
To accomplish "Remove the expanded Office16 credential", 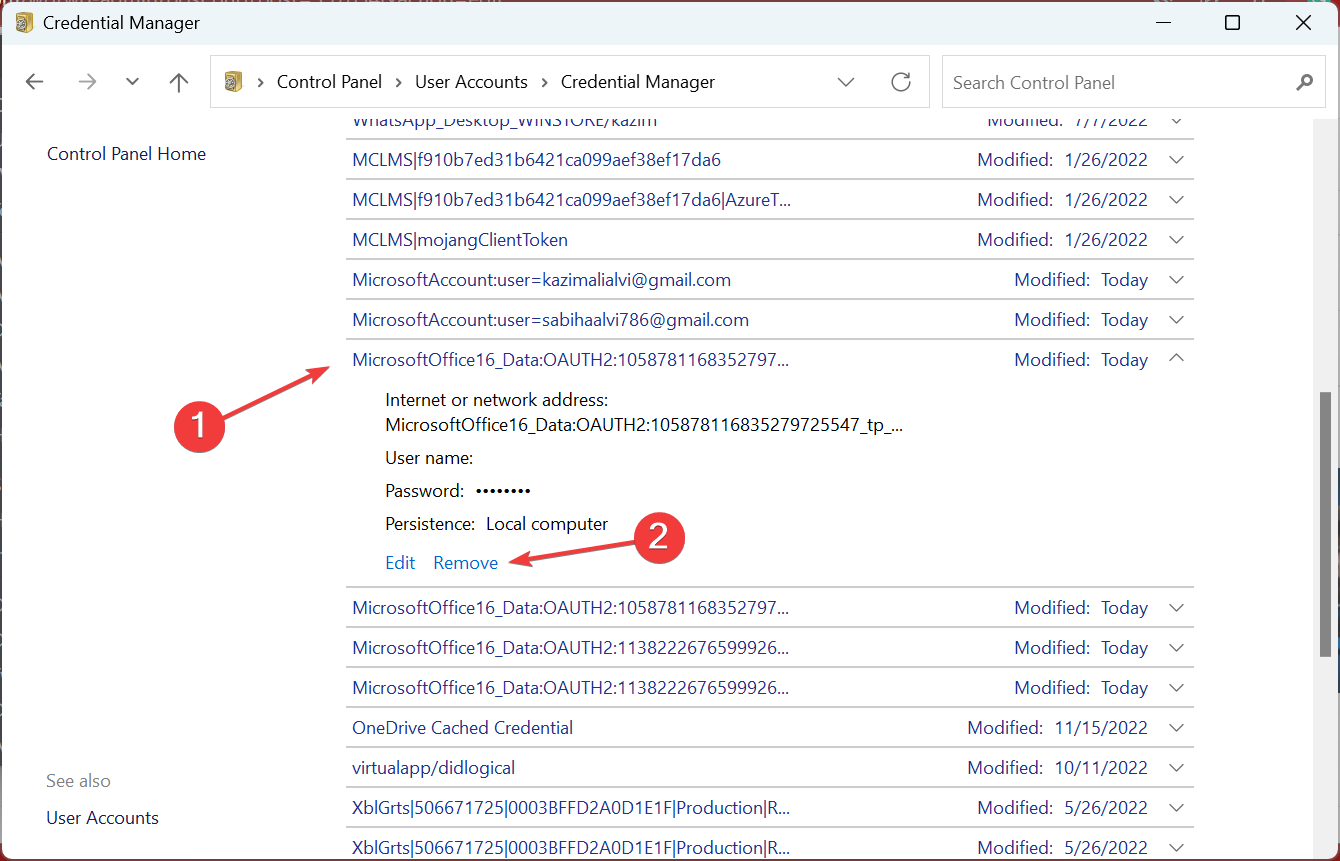I will pos(465,563).
